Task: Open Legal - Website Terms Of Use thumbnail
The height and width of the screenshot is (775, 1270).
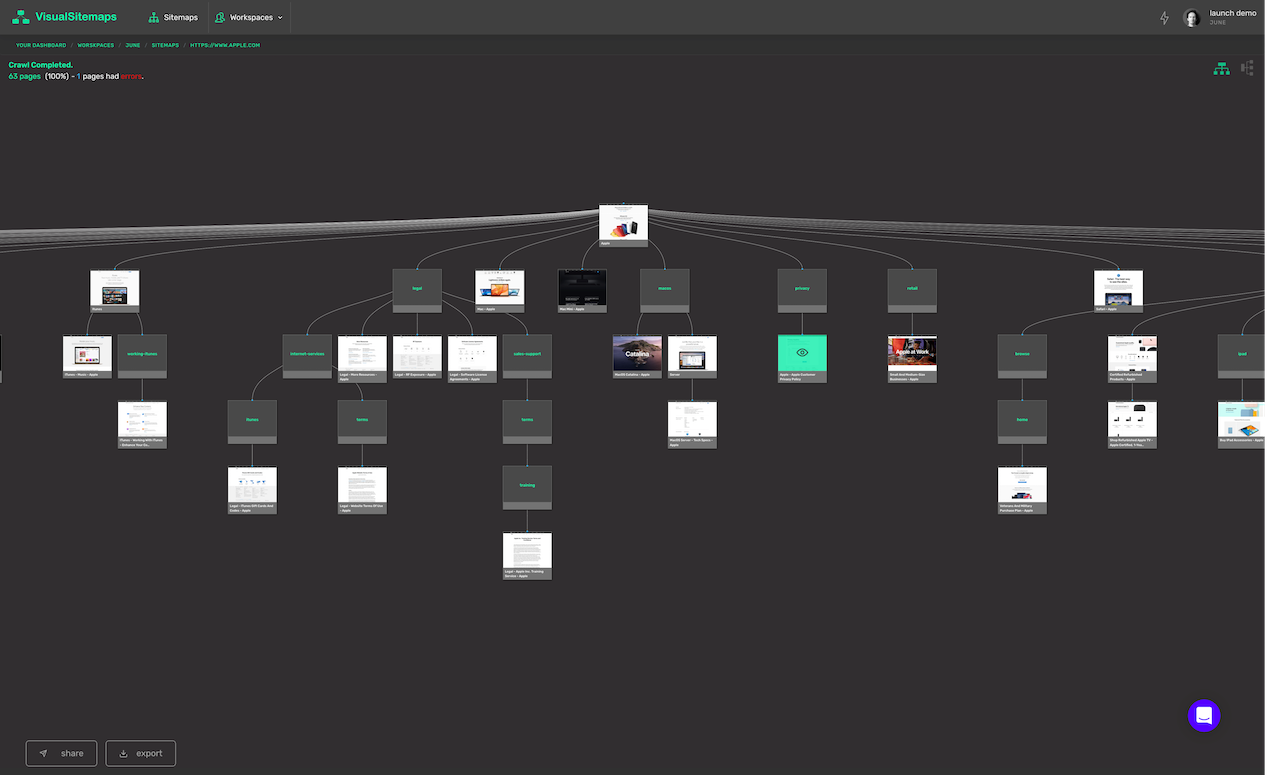Action: coord(362,490)
